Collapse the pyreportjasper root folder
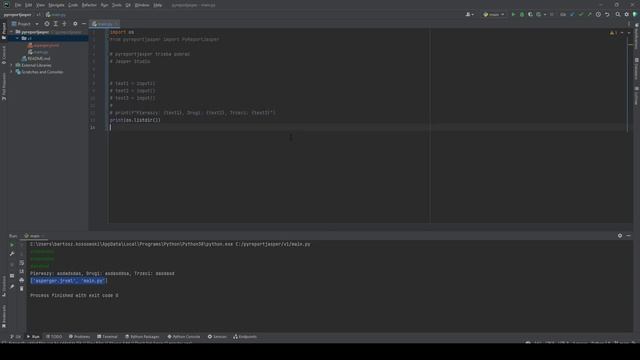 point(12,32)
